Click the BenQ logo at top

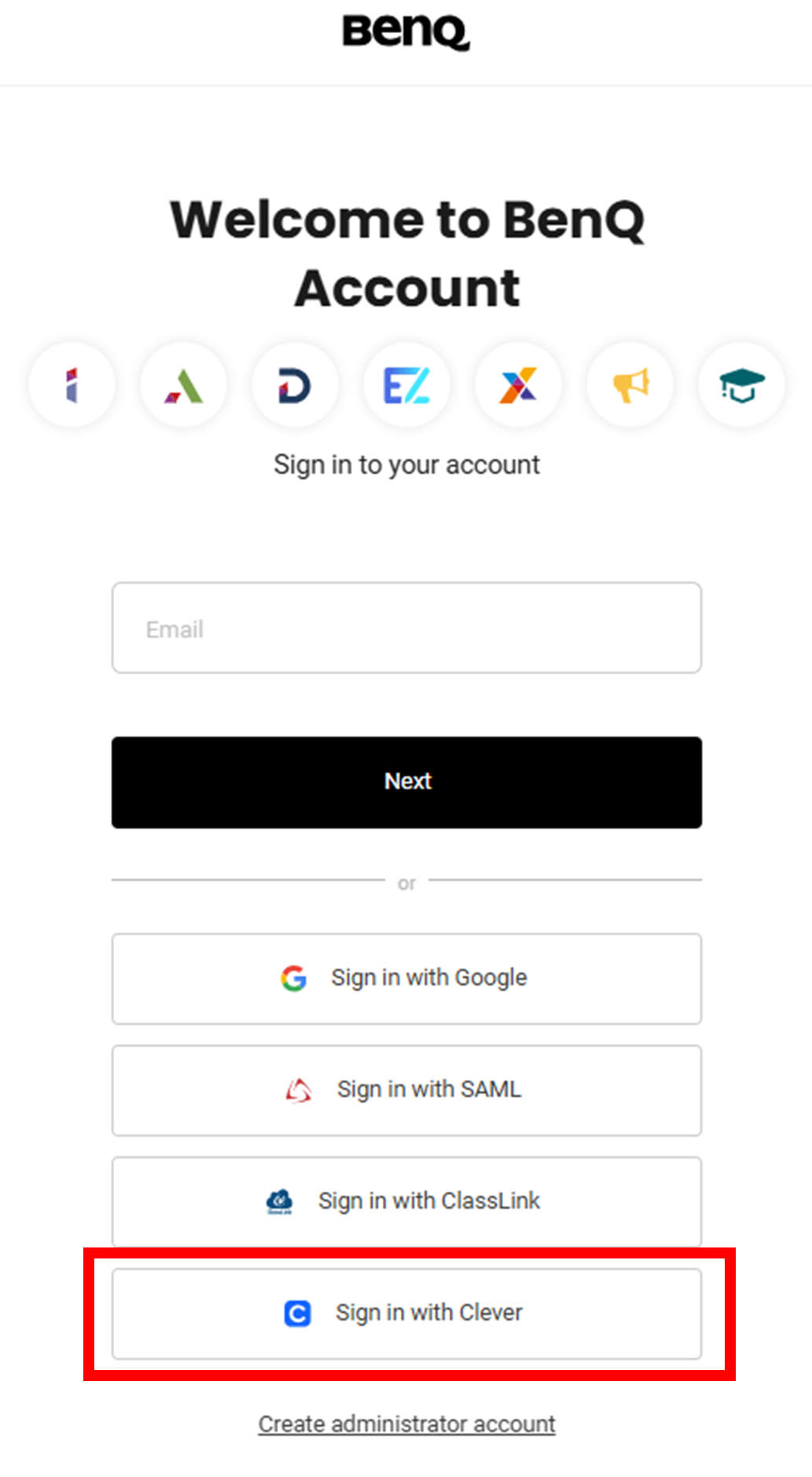[406, 32]
